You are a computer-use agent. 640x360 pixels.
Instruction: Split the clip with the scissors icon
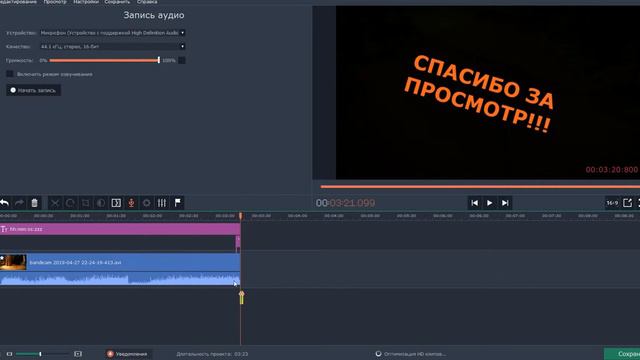tap(55, 203)
